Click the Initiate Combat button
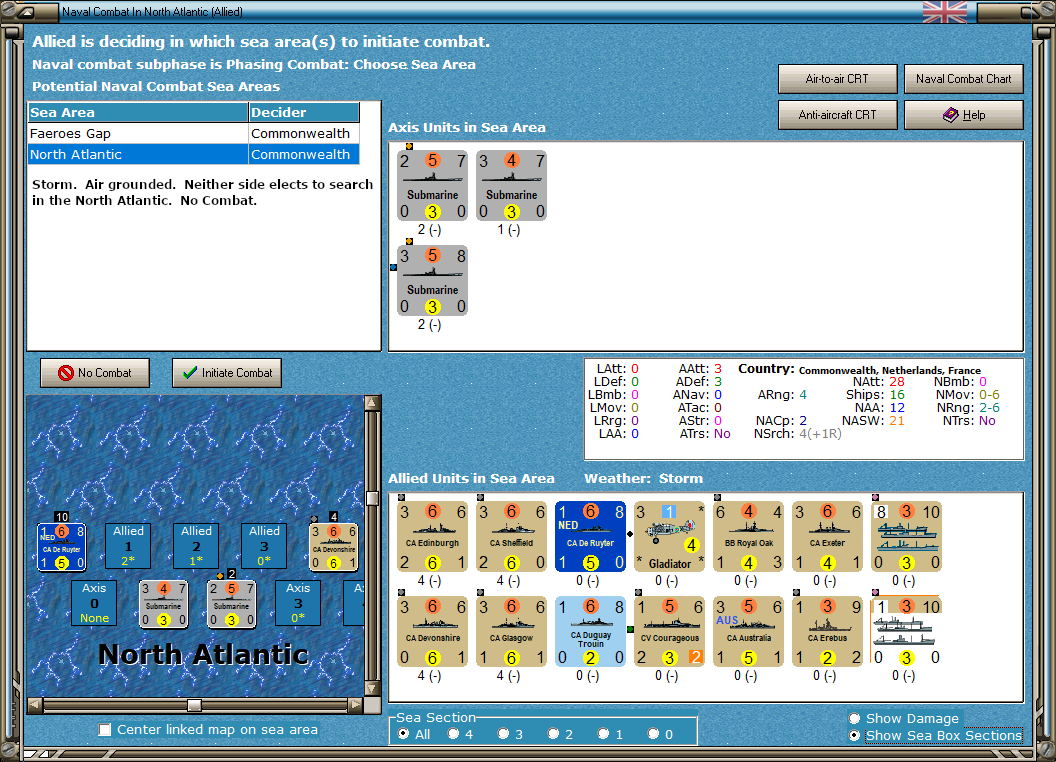 pyautogui.click(x=227, y=373)
